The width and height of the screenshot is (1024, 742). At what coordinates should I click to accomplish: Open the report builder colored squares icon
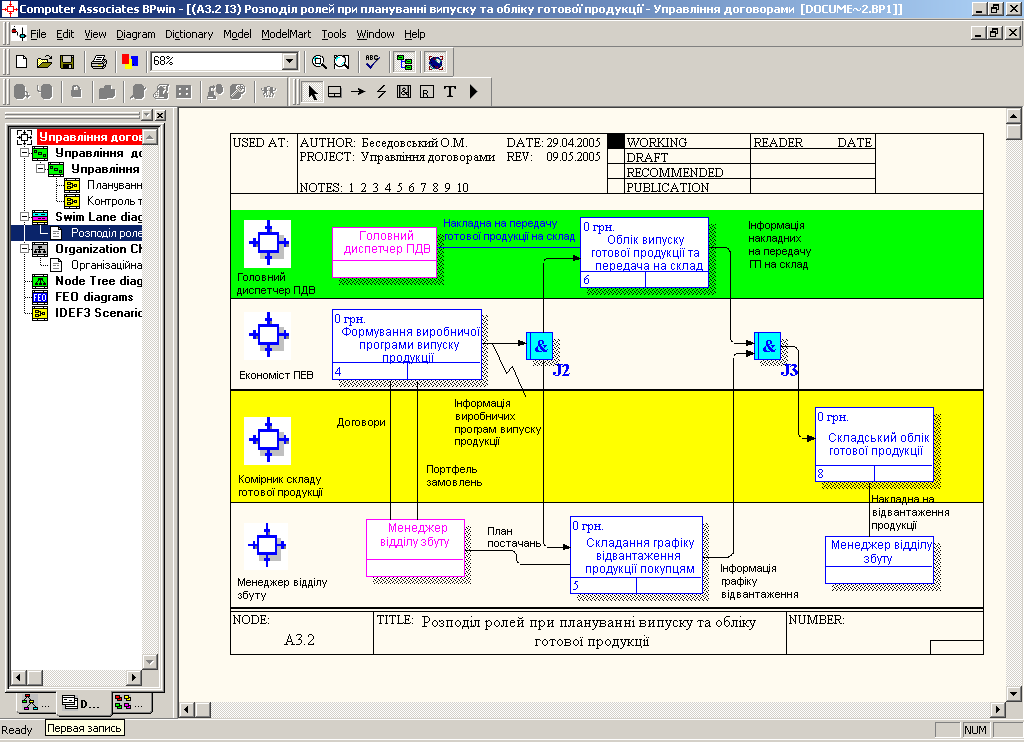[x=130, y=62]
